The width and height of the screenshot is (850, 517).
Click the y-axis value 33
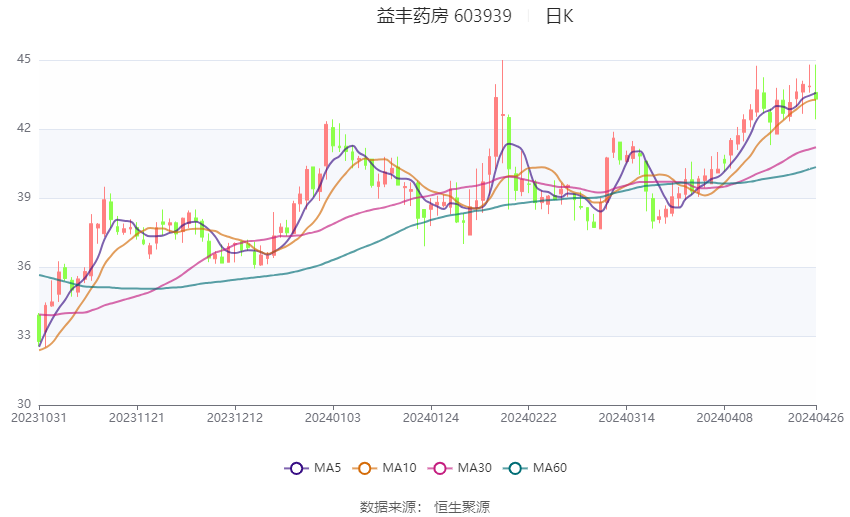pos(24,335)
